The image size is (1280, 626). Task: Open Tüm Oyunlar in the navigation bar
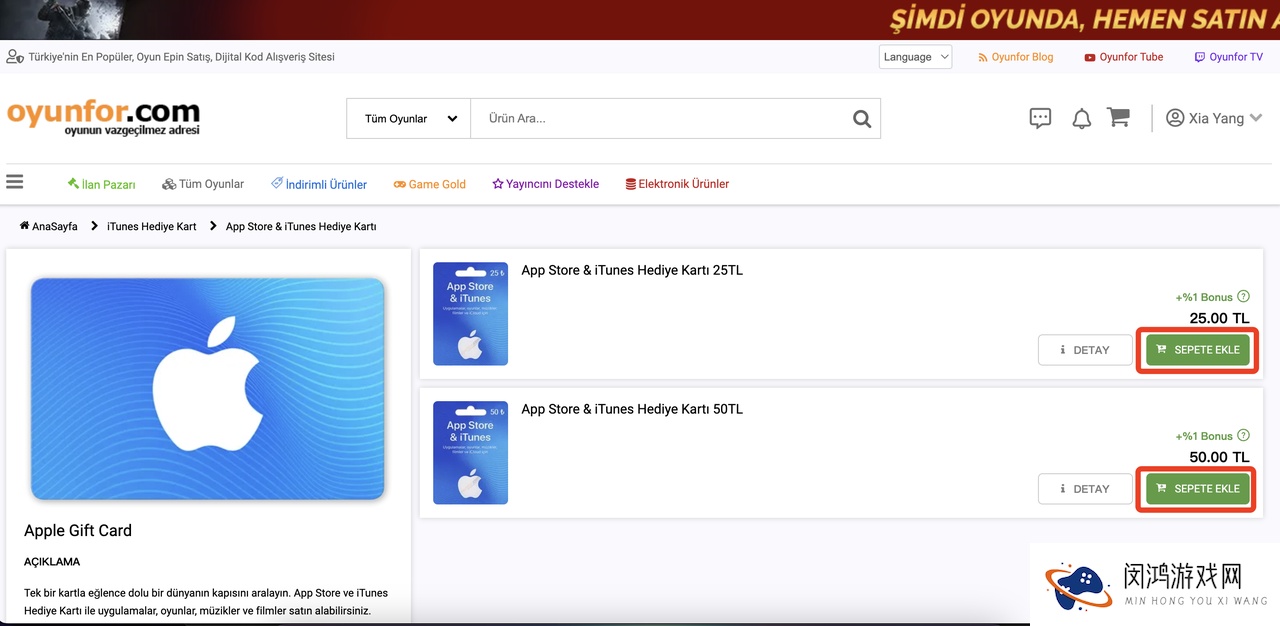[203, 184]
